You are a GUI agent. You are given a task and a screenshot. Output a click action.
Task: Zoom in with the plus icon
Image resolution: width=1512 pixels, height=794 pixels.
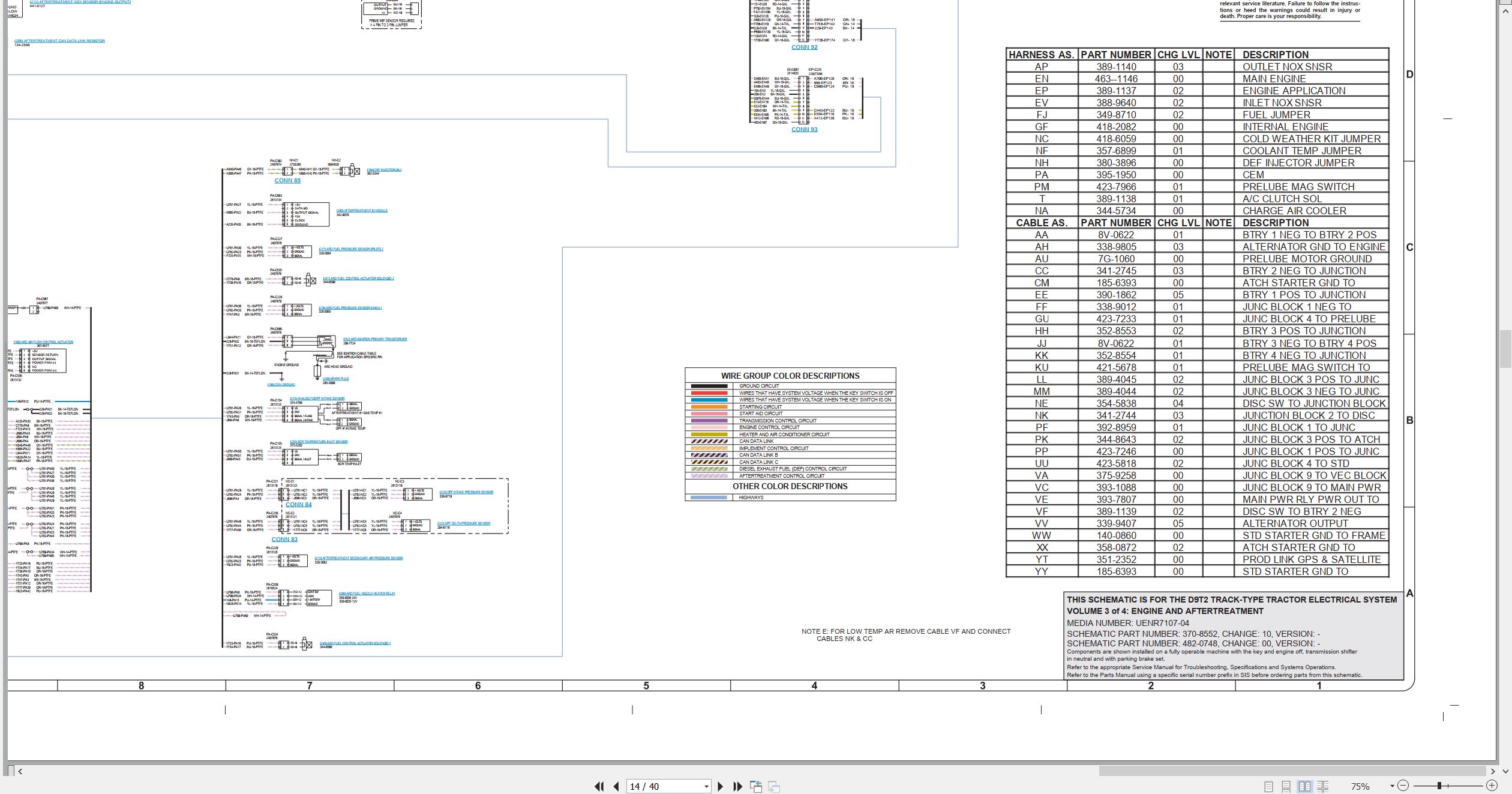(x=1492, y=786)
